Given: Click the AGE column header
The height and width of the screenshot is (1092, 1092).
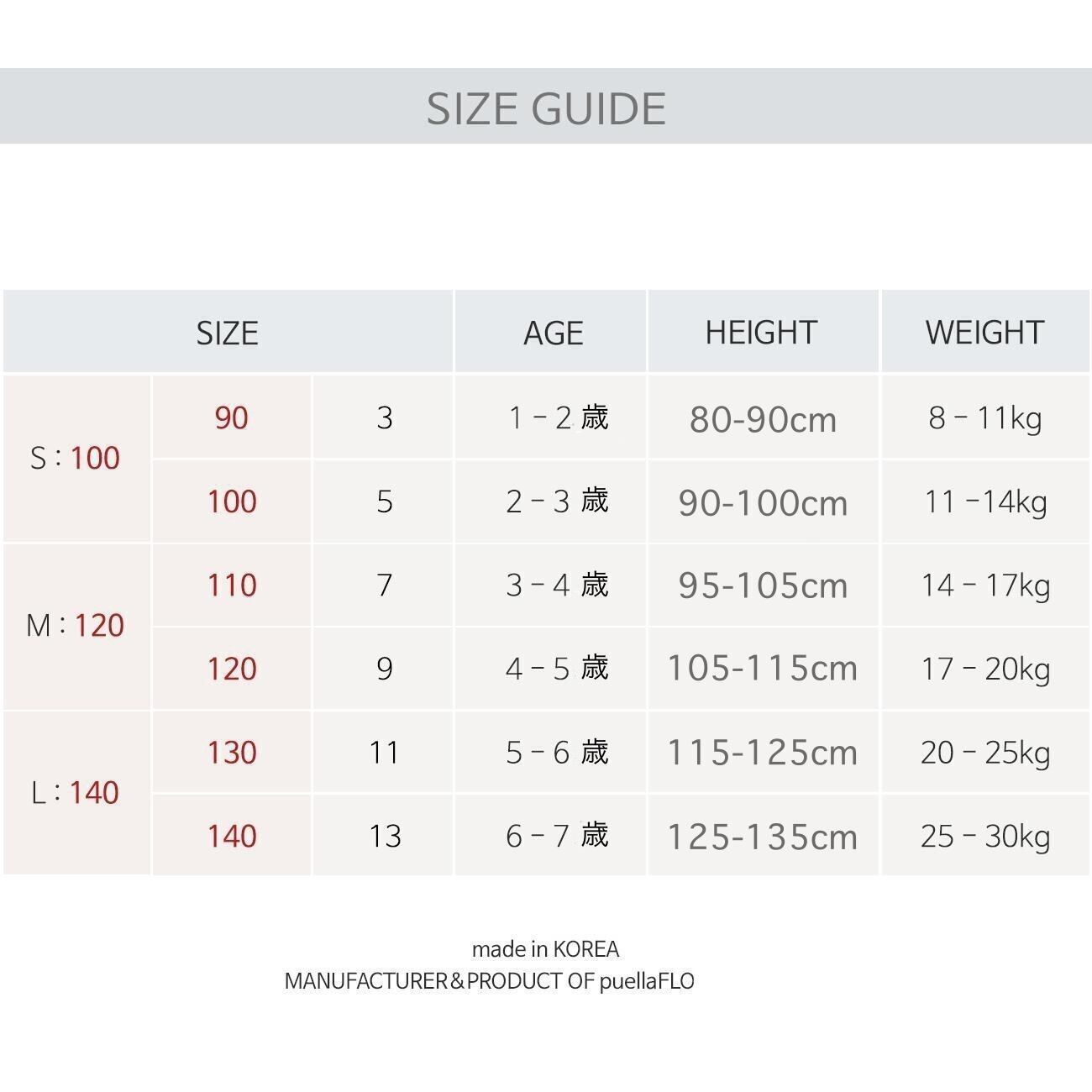Looking at the screenshot, I should 552,333.
